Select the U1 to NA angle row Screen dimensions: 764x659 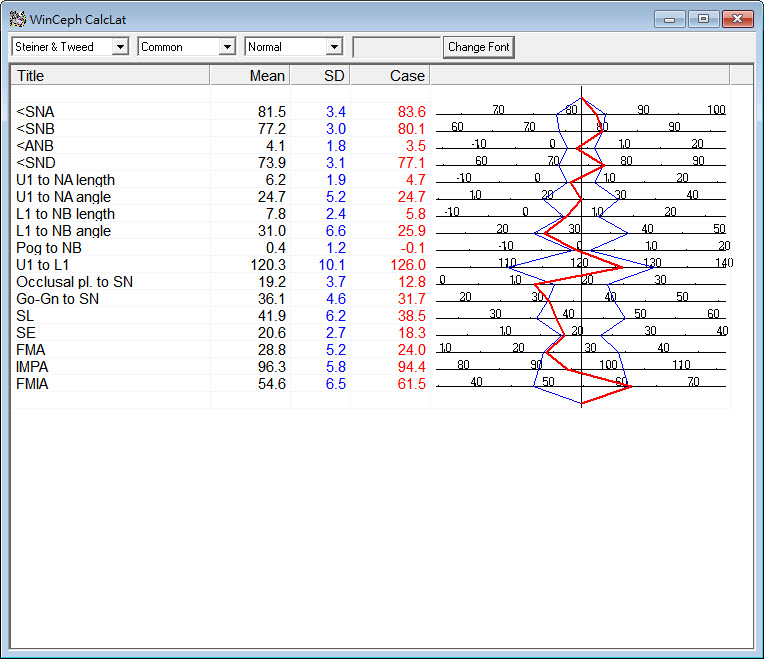tap(63, 197)
